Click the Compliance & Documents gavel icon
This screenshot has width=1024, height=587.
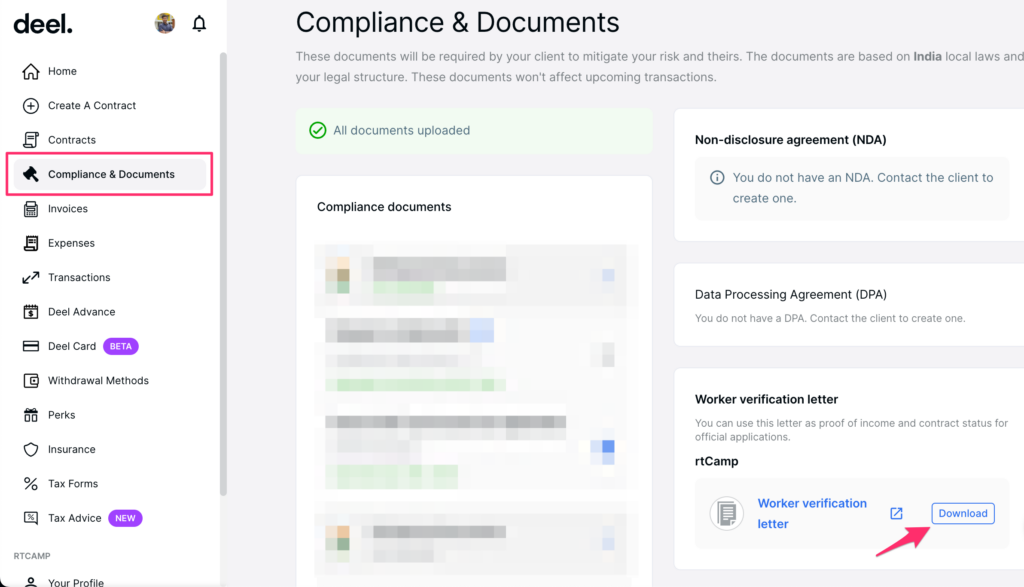pyautogui.click(x=31, y=174)
